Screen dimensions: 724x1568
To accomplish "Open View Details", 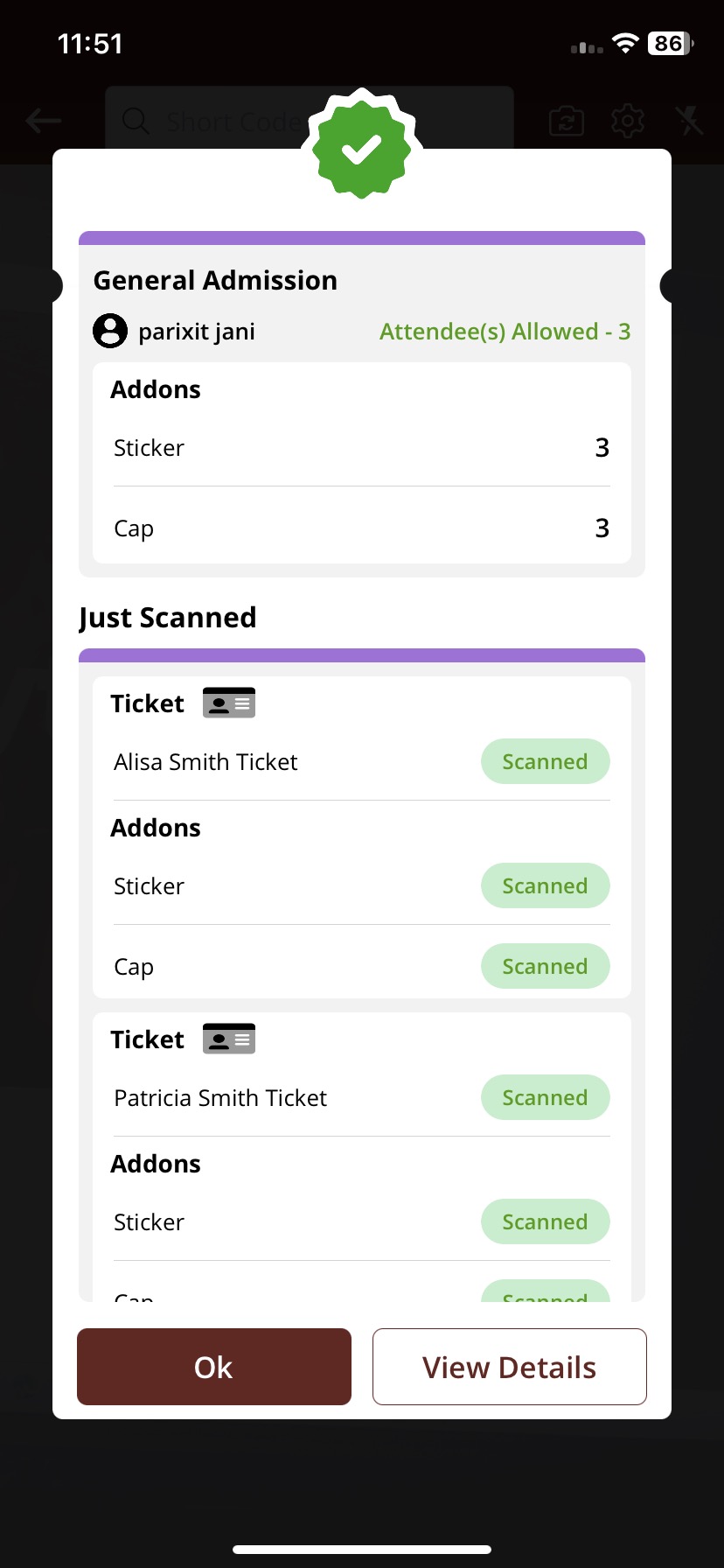I will (510, 1367).
